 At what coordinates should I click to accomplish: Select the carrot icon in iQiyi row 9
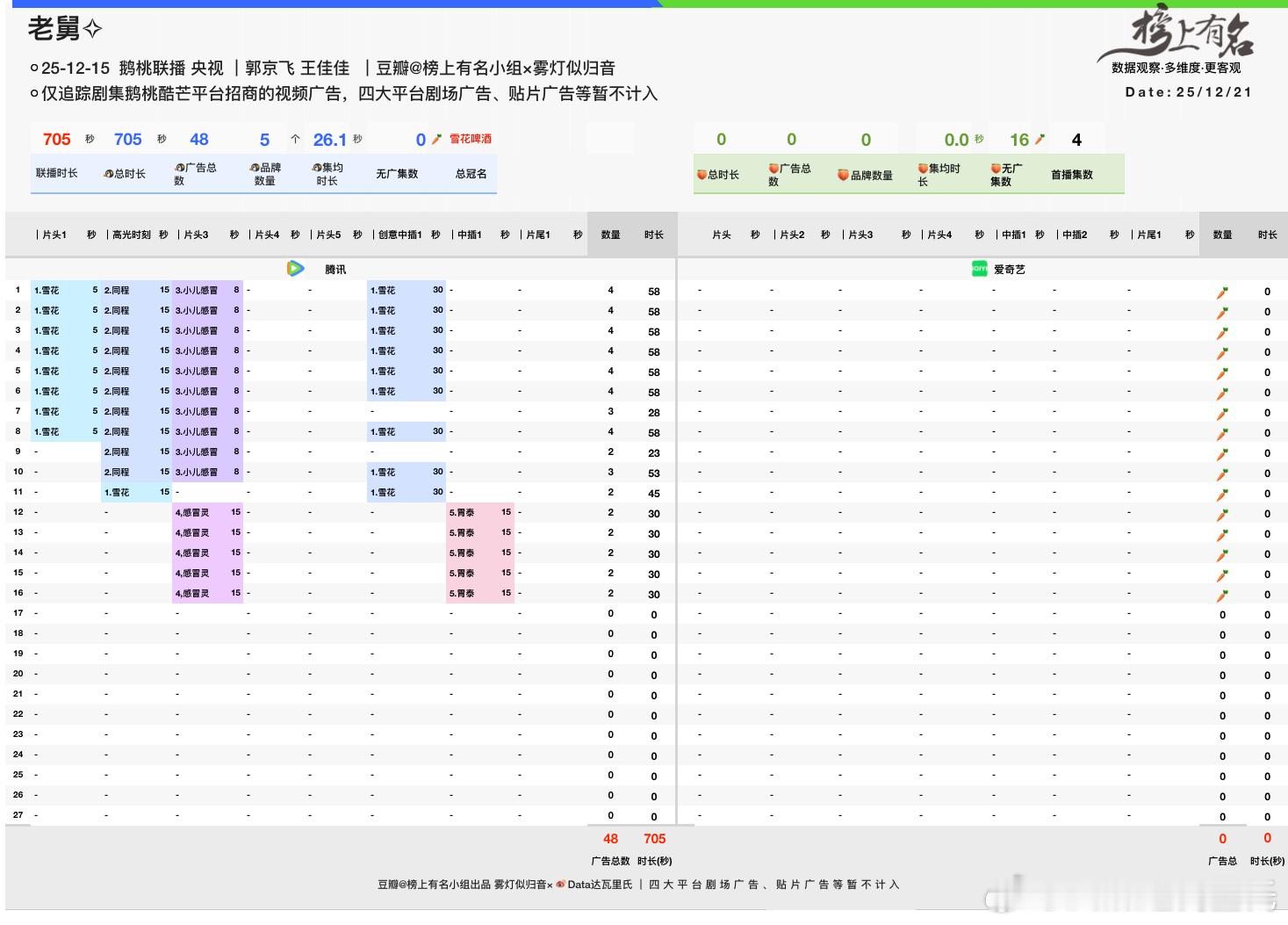1222,453
